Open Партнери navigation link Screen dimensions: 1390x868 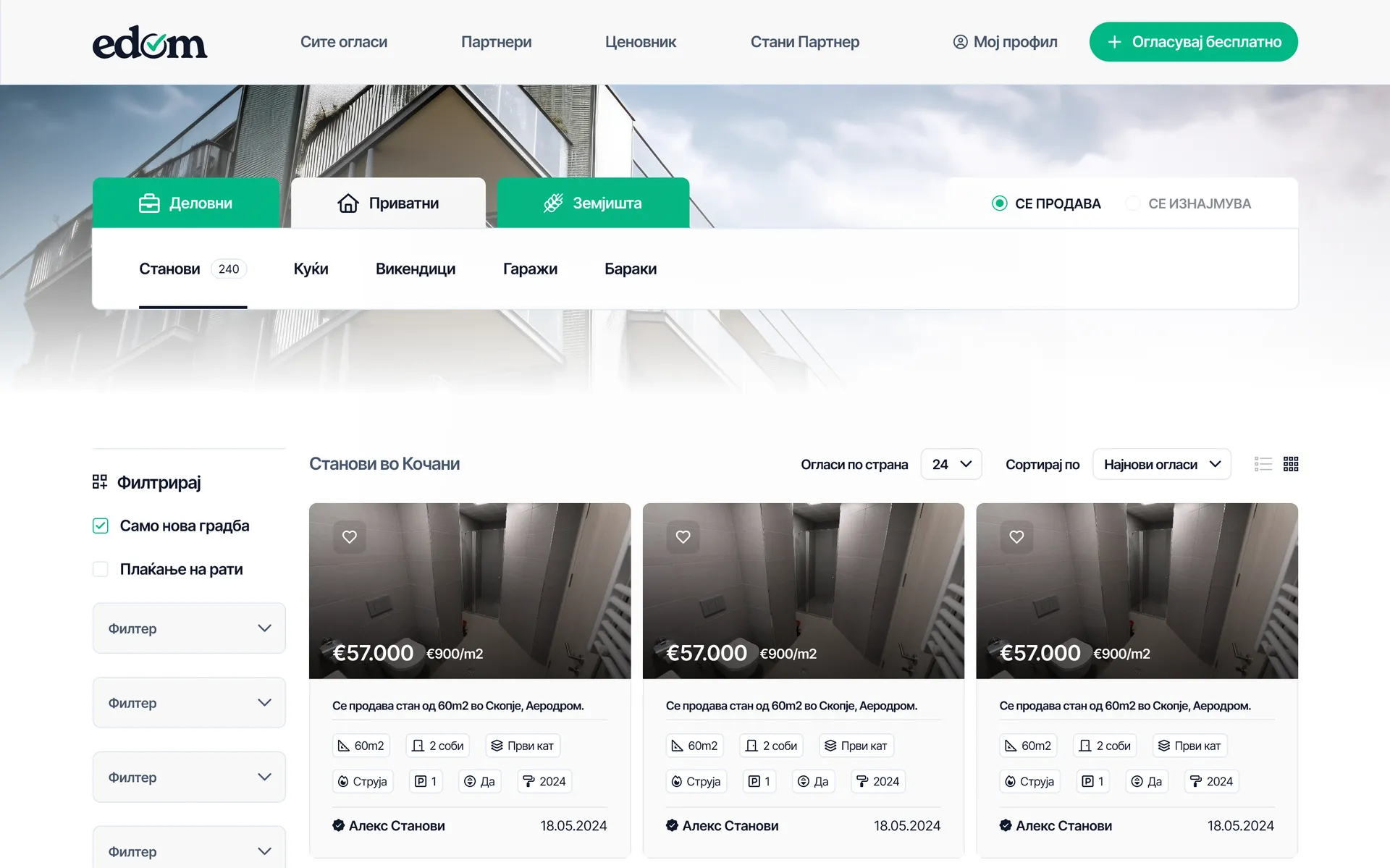point(496,42)
